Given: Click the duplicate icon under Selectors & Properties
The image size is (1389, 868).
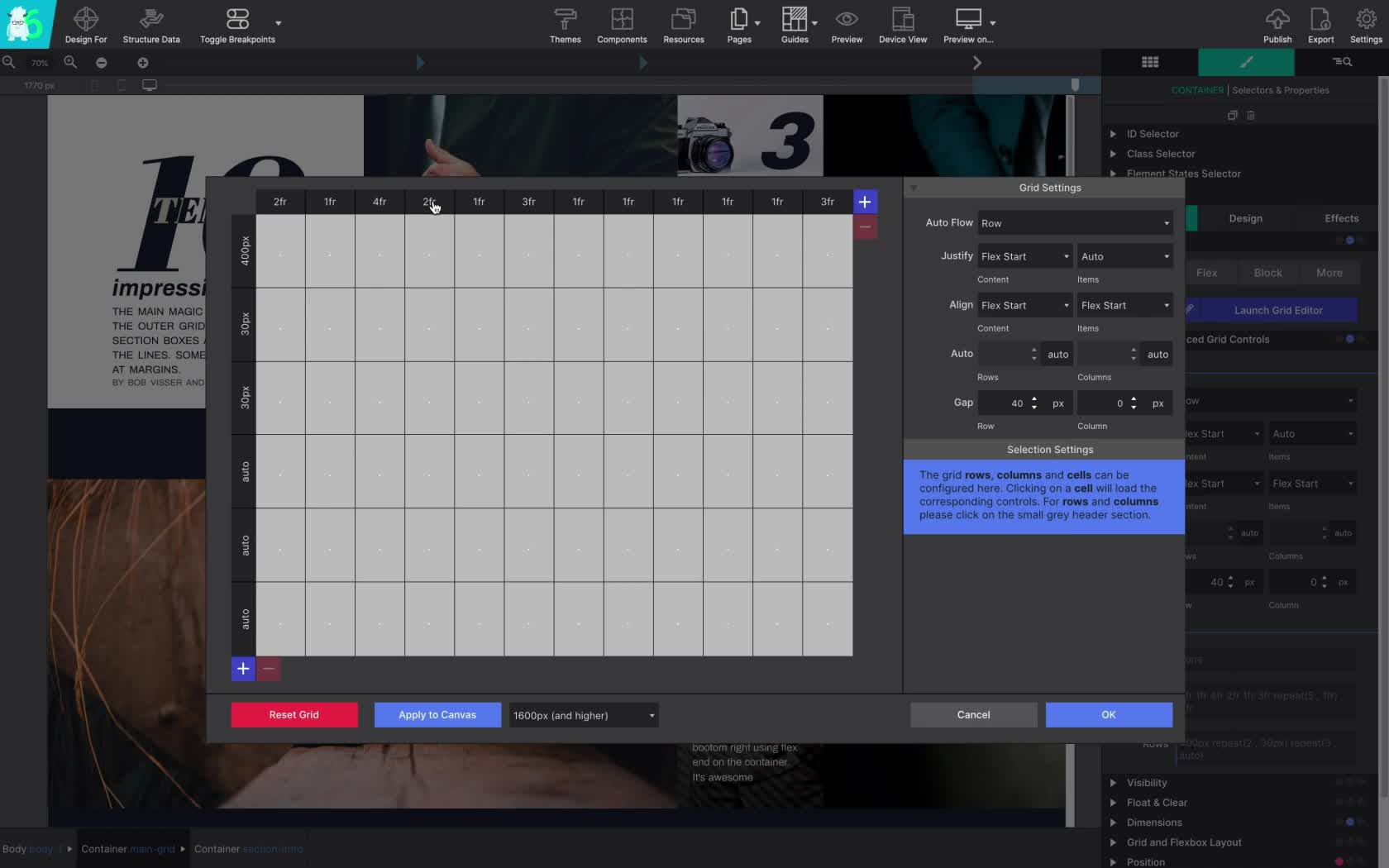Looking at the screenshot, I should (x=1233, y=116).
